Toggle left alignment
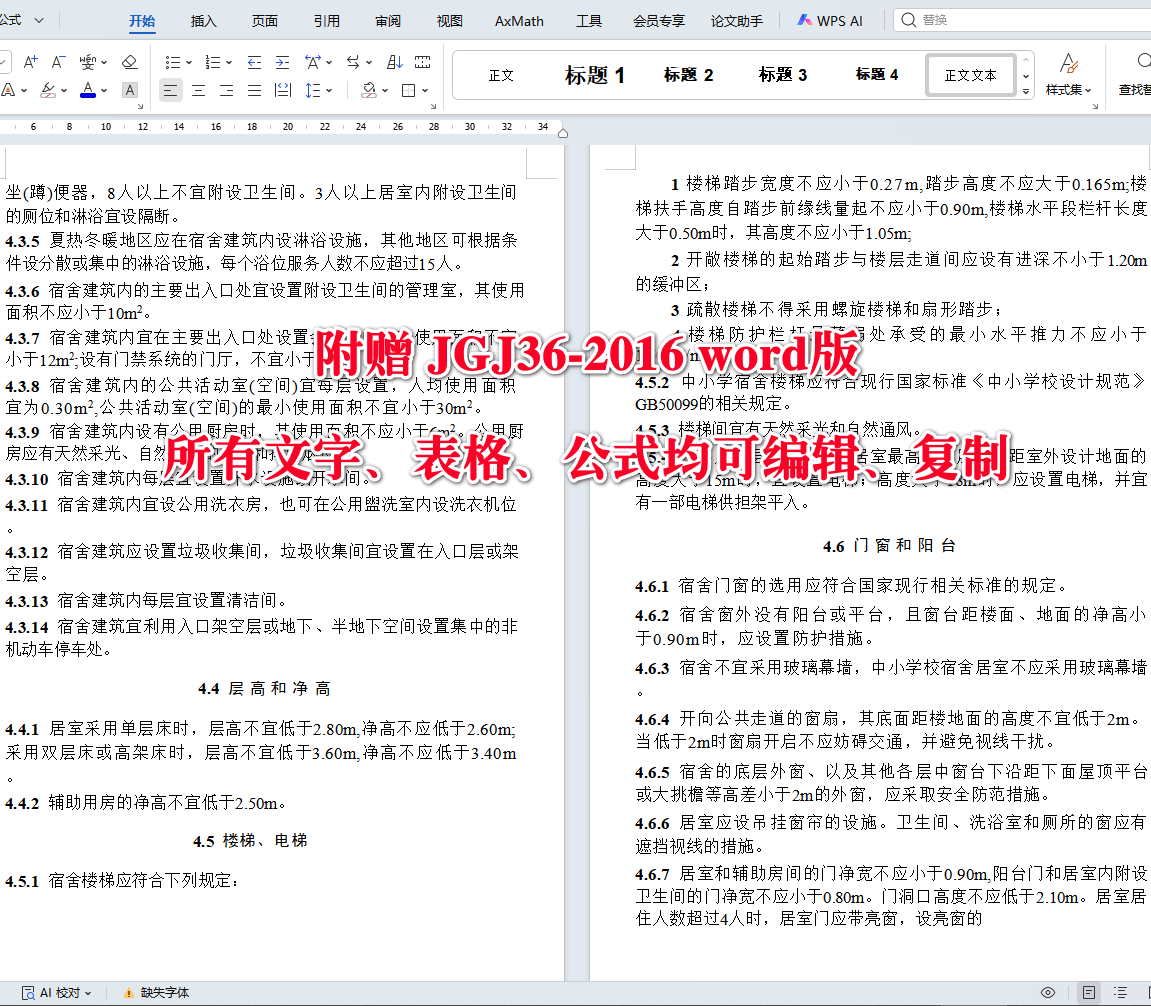This screenshot has width=1151, height=1006. tap(170, 90)
